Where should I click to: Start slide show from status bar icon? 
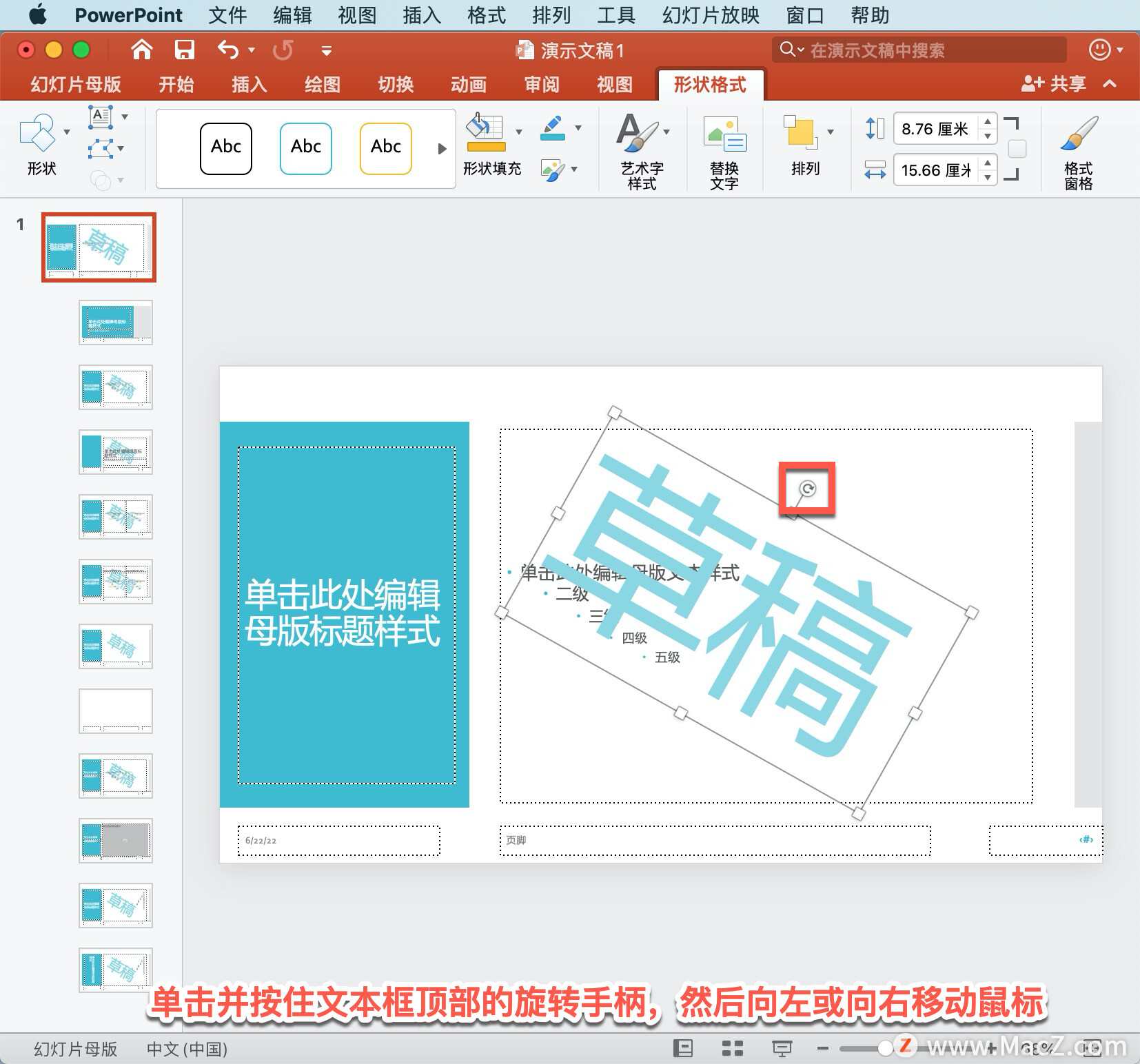point(782,1048)
